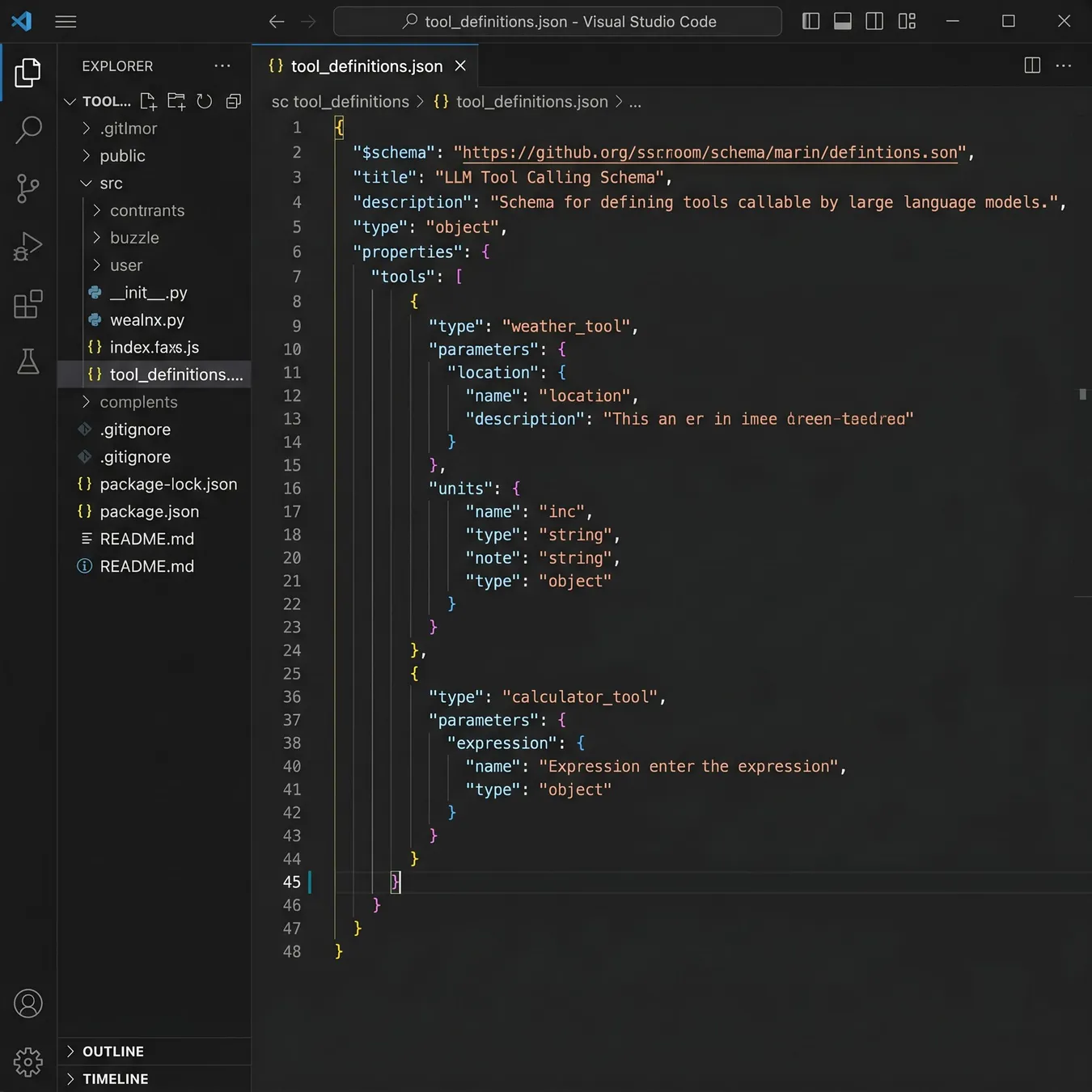Screen dimensions: 1092x1092
Task: Go back with the left arrow
Action: click(277, 22)
